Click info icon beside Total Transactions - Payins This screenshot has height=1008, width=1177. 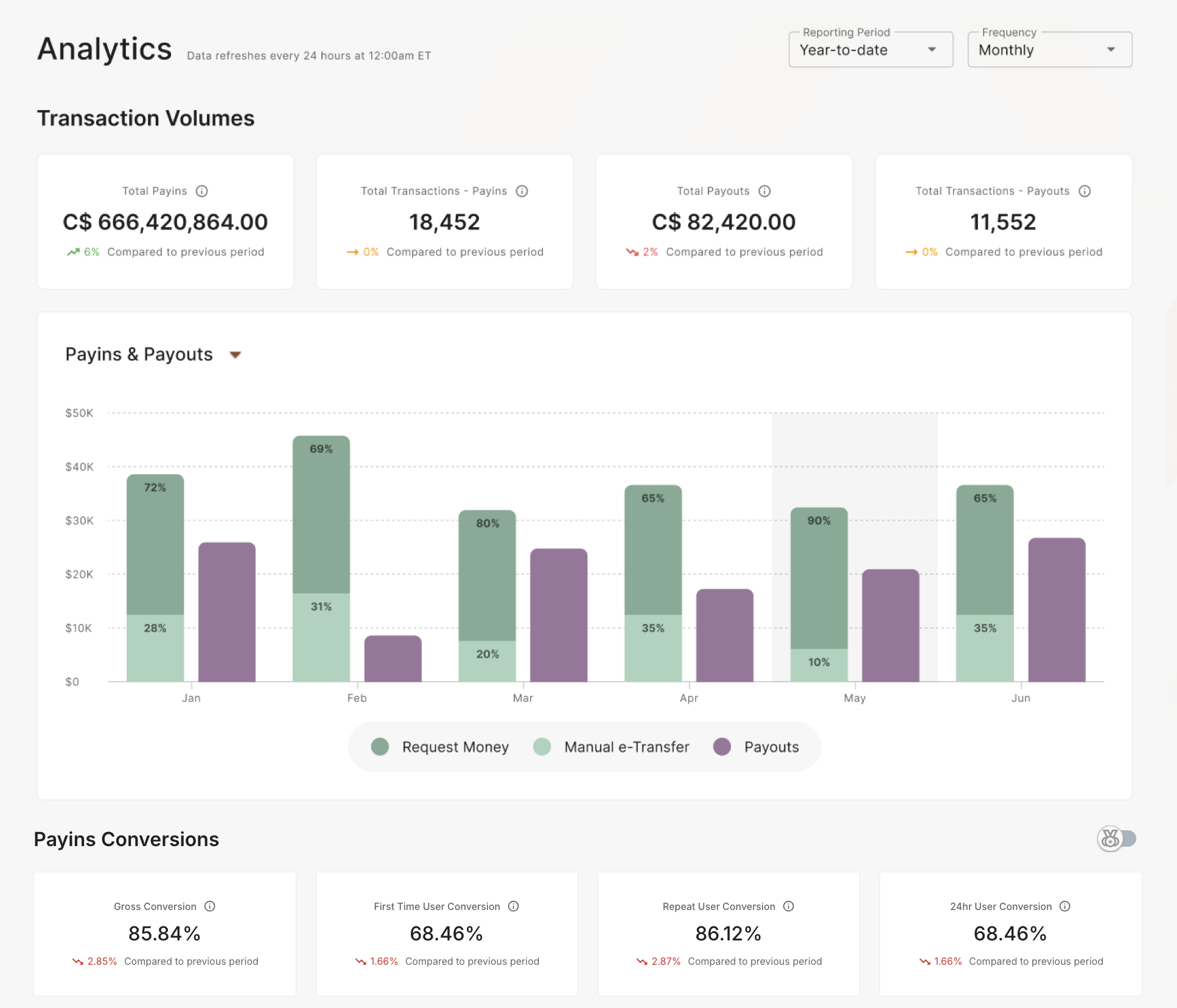522,191
